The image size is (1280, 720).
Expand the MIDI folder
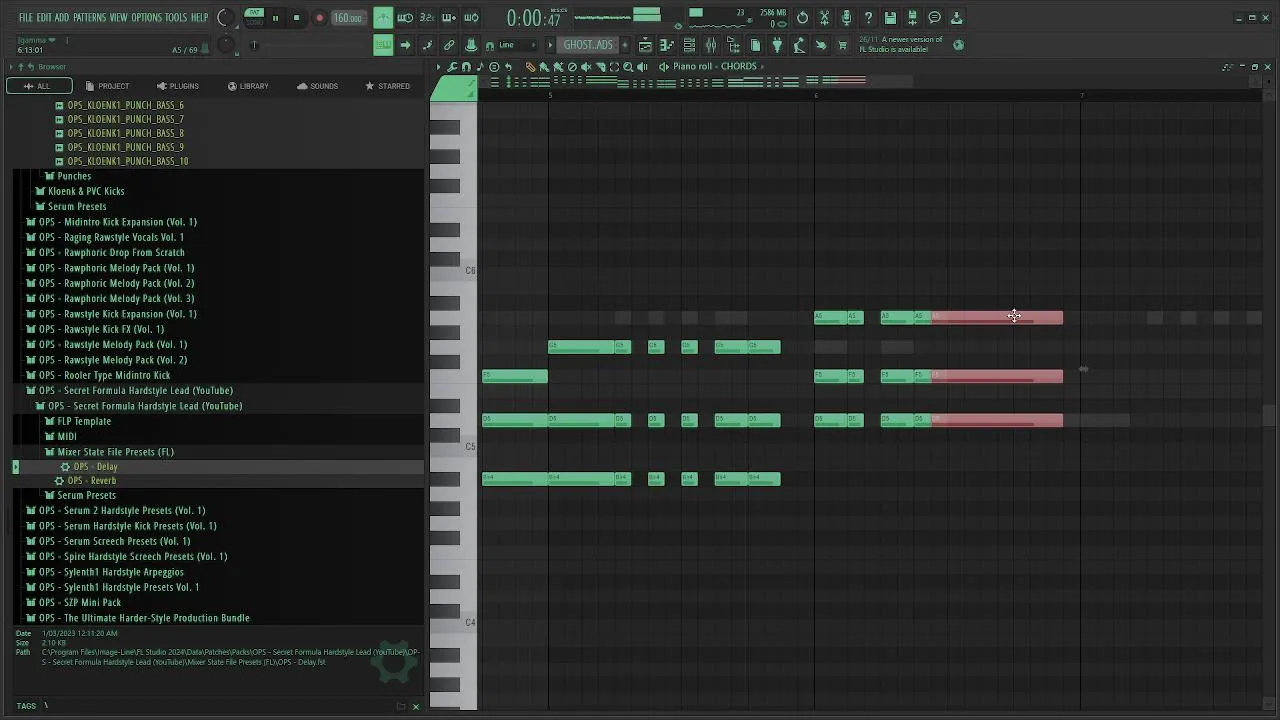pos(66,436)
